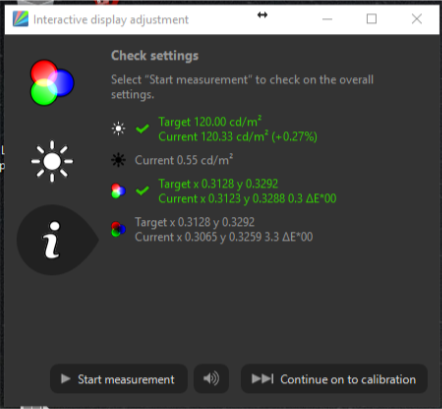442x409 pixels.
Task: Click the black level sun icon
Action: point(118,160)
